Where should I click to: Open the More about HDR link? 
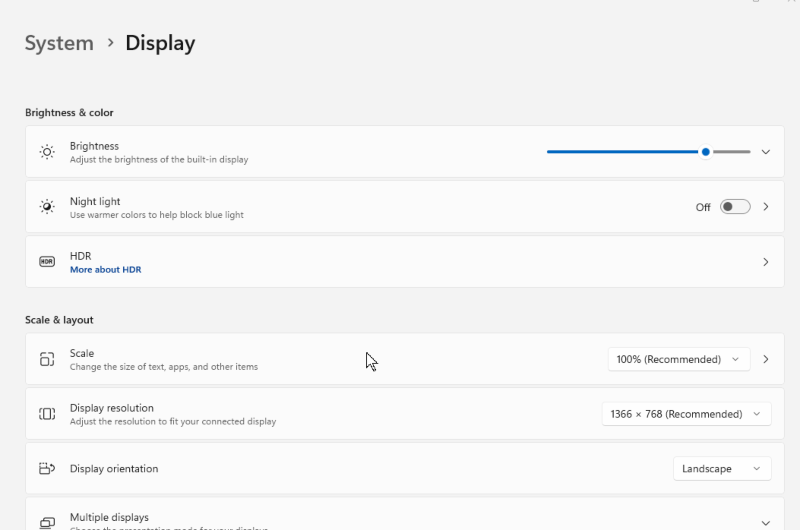point(106,269)
